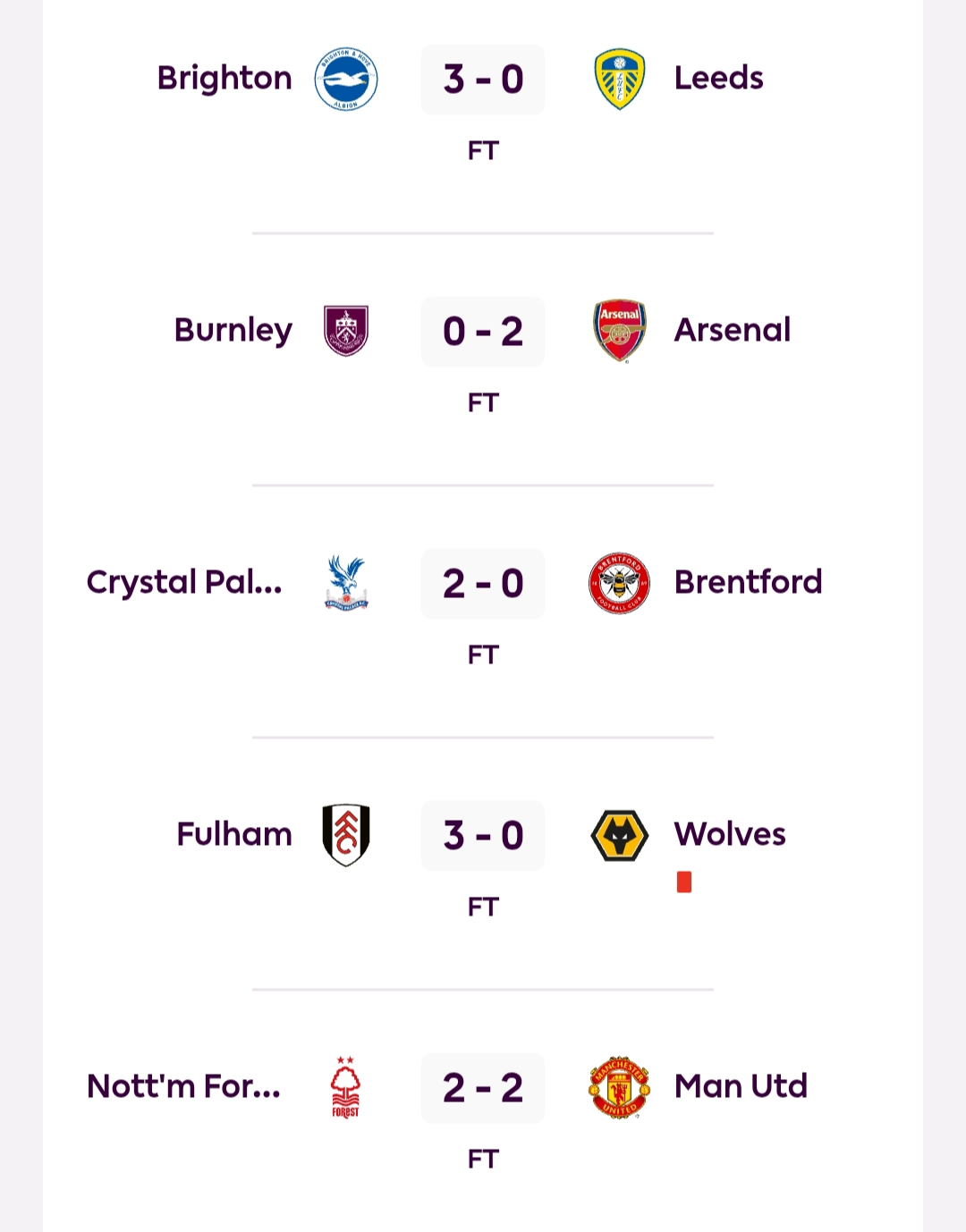966x1232 pixels.
Task: Open the Crystal Palace 2 - 0 score
Action: (483, 584)
